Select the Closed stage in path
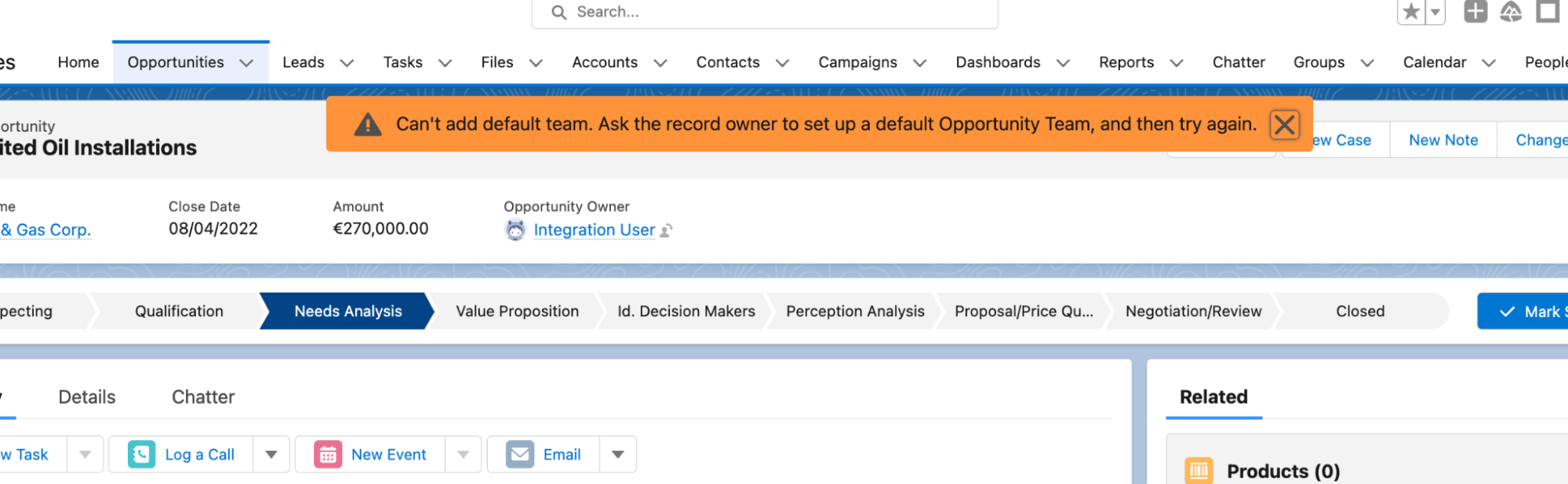 coord(1360,311)
